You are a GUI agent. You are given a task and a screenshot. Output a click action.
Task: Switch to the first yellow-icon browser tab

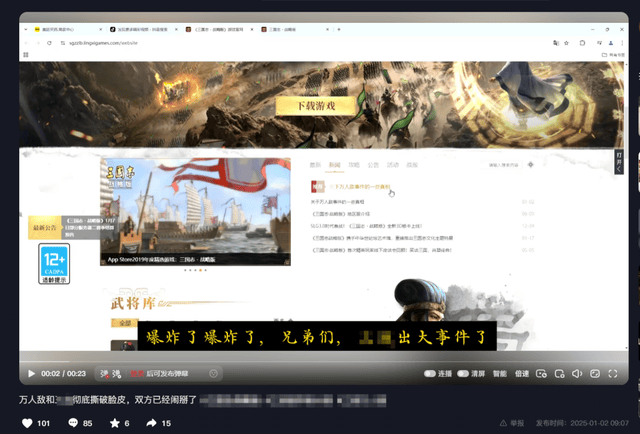pyautogui.click(x=68, y=29)
